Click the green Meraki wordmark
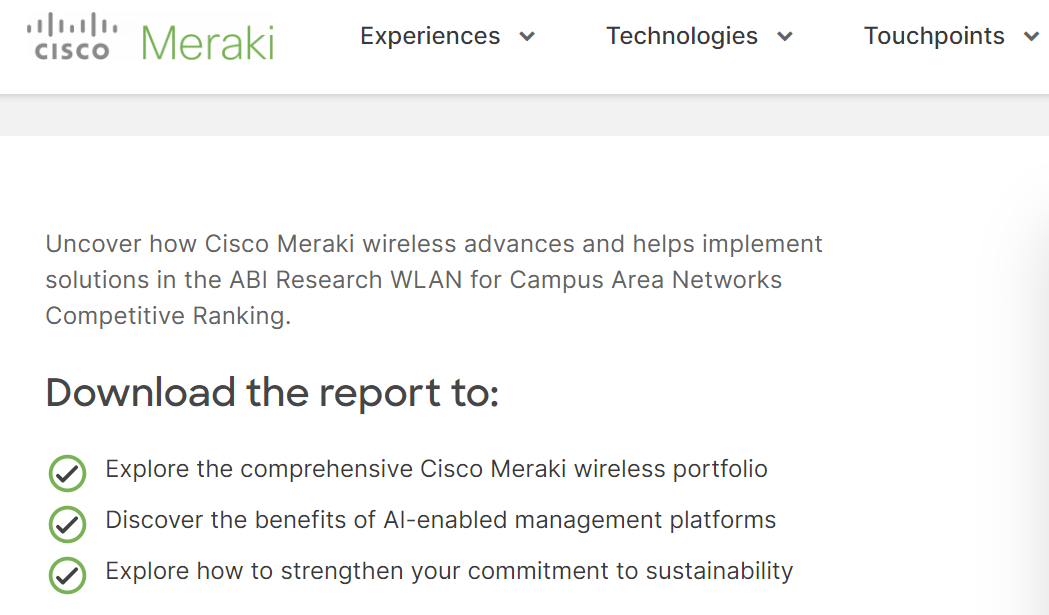This screenshot has width=1049, height=615. [207, 42]
